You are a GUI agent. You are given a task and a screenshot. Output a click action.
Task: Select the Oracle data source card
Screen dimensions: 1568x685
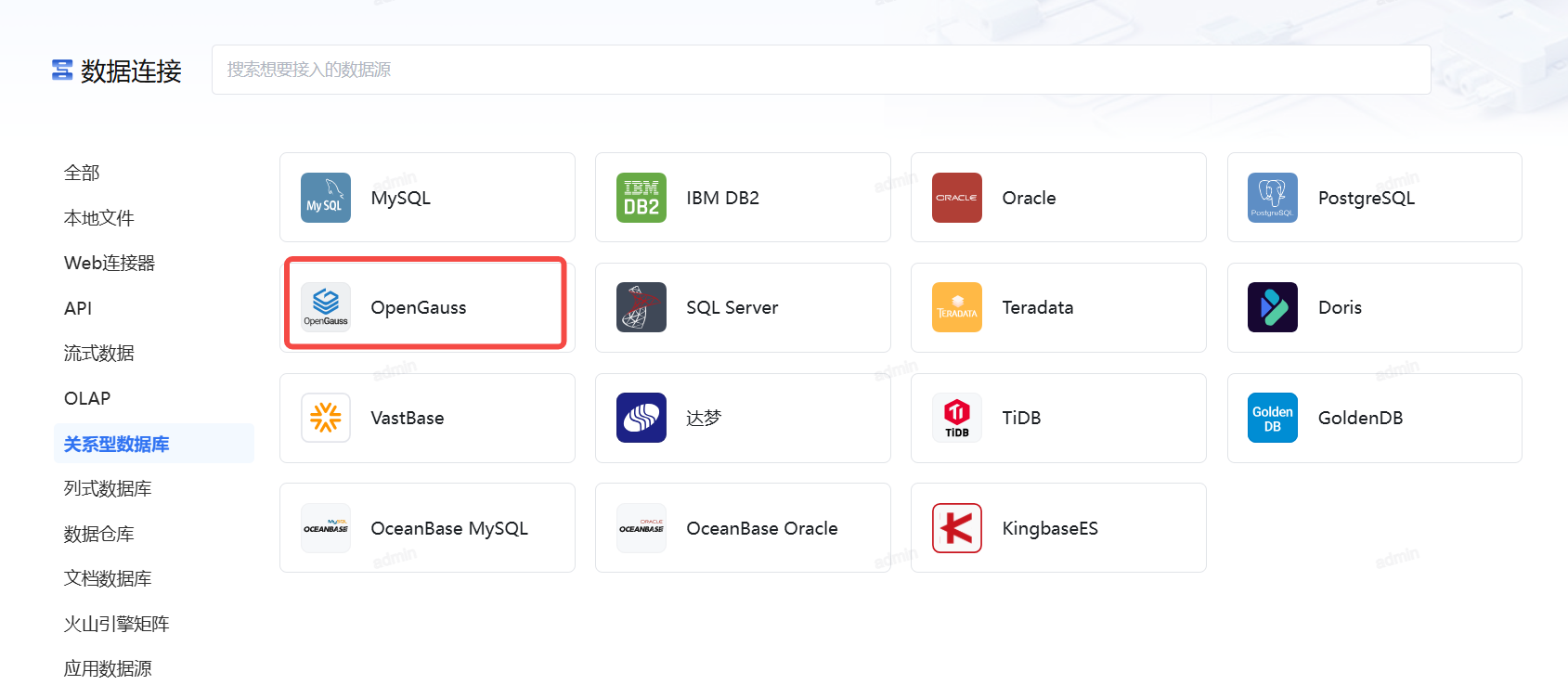pyautogui.click(x=1058, y=198)
